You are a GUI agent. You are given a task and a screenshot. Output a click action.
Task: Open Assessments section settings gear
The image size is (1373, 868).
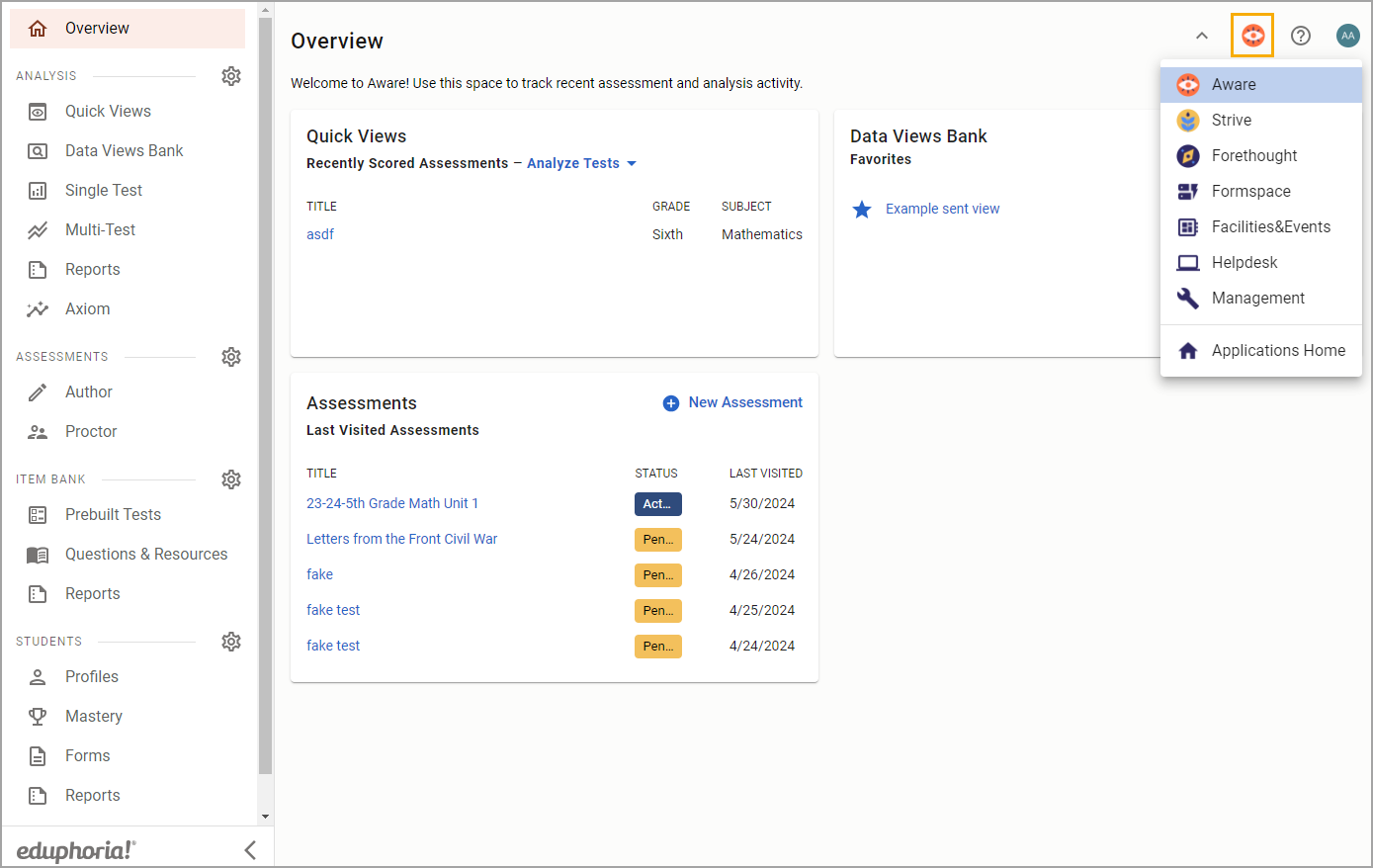coord(231,357)
